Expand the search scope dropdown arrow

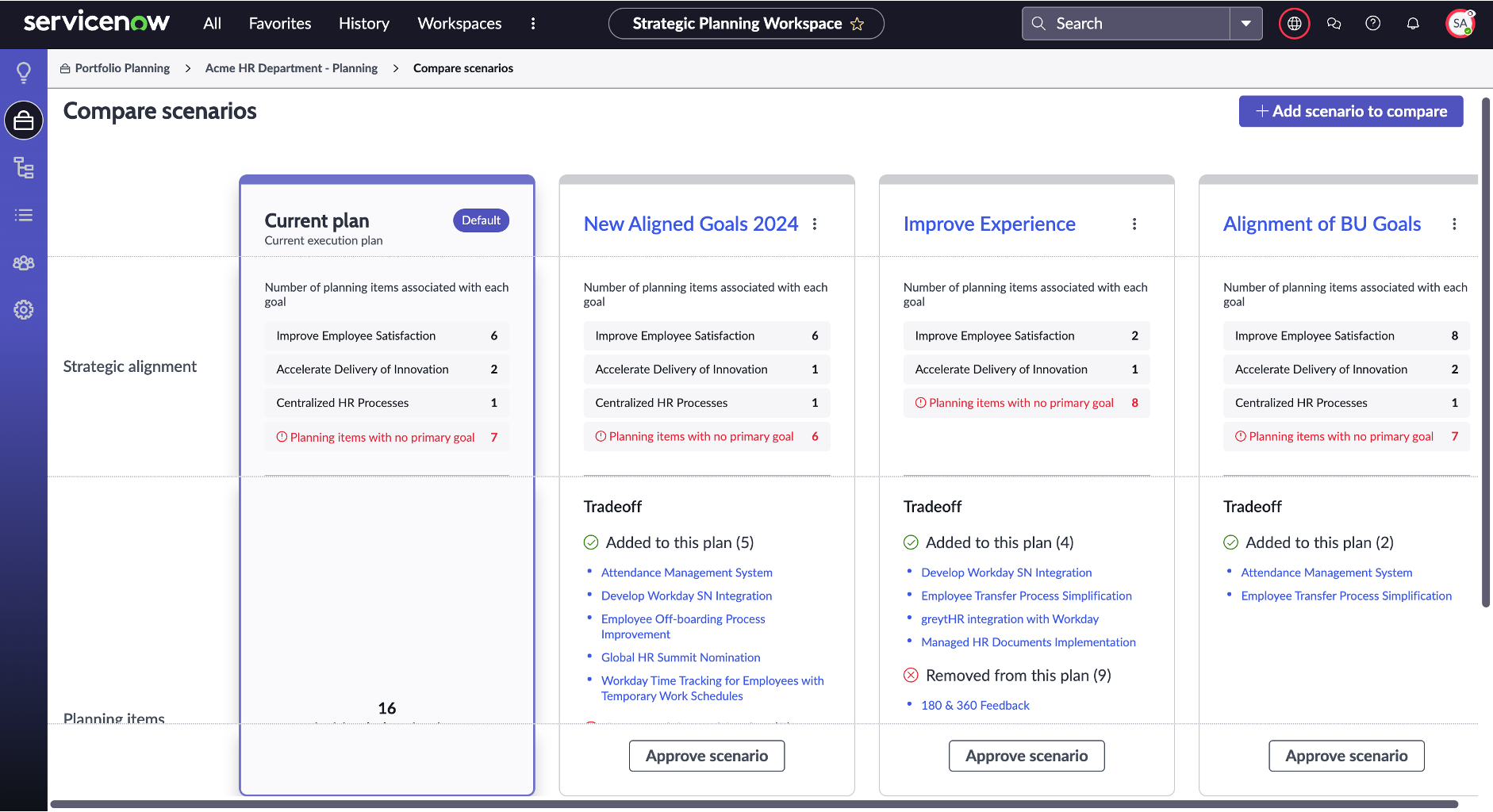[x=1246, y=24]
